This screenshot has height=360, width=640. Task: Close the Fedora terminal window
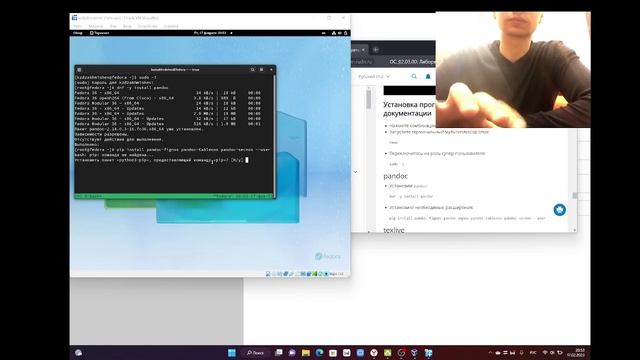coord(271,70)
